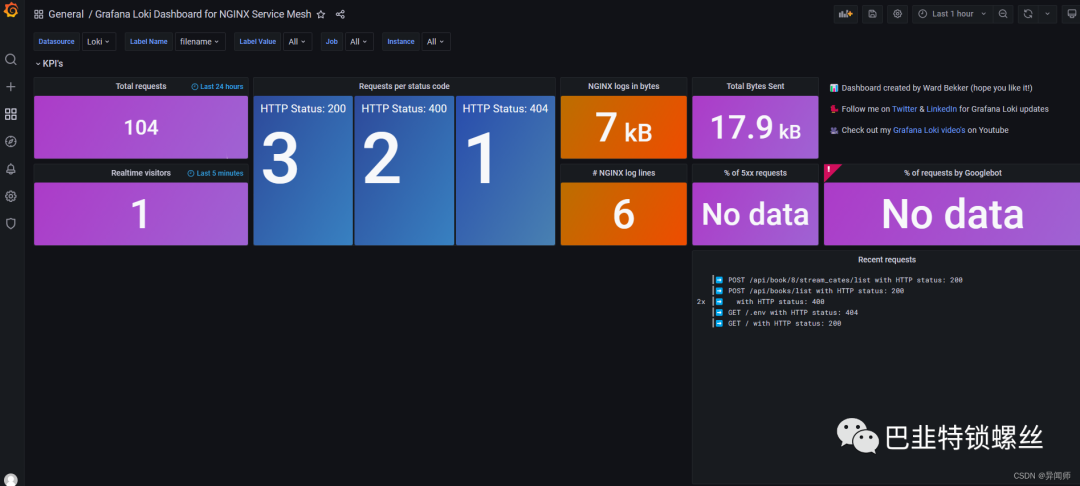The height and width of the screenshot is (486, 1080).
Task: Click the 17.9 kB bytes sent value
Action: 755,128
